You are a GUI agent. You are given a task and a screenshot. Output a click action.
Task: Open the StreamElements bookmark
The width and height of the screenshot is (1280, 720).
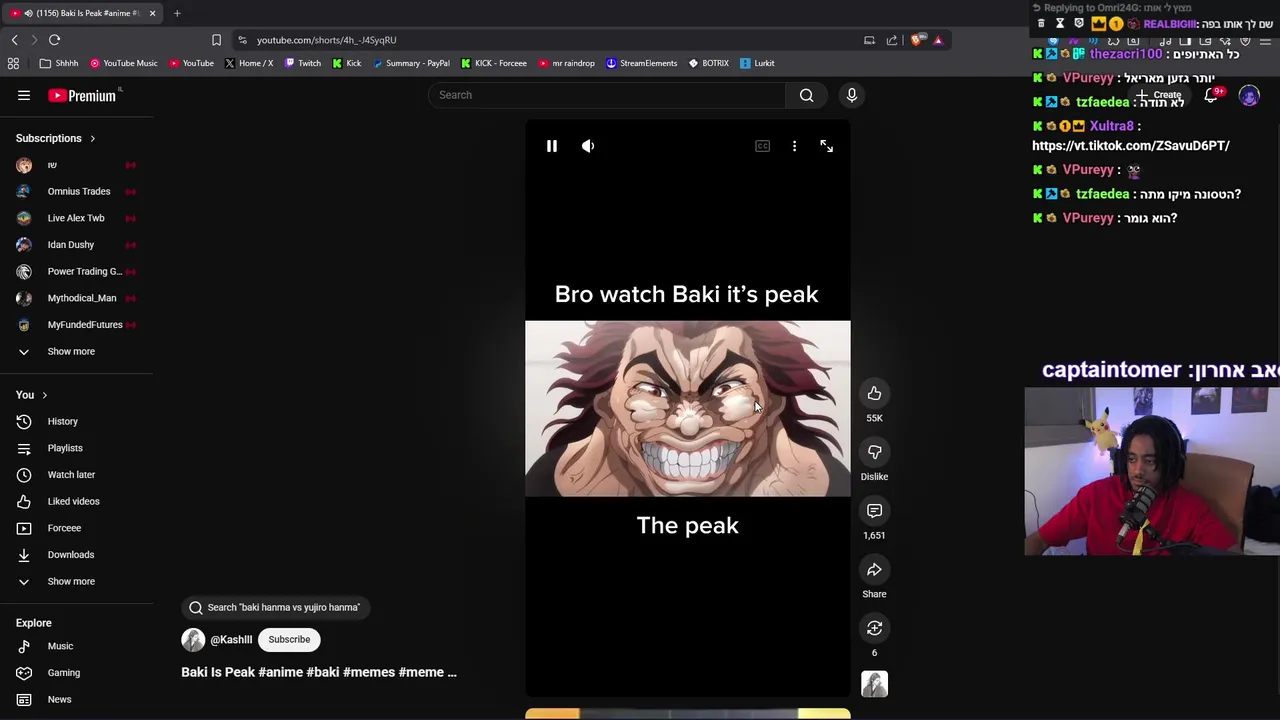[x=641, y=63]
